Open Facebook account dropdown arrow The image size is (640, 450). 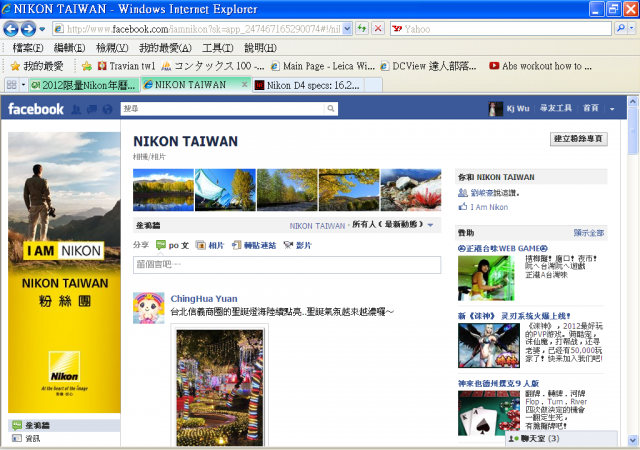[612, 109]
